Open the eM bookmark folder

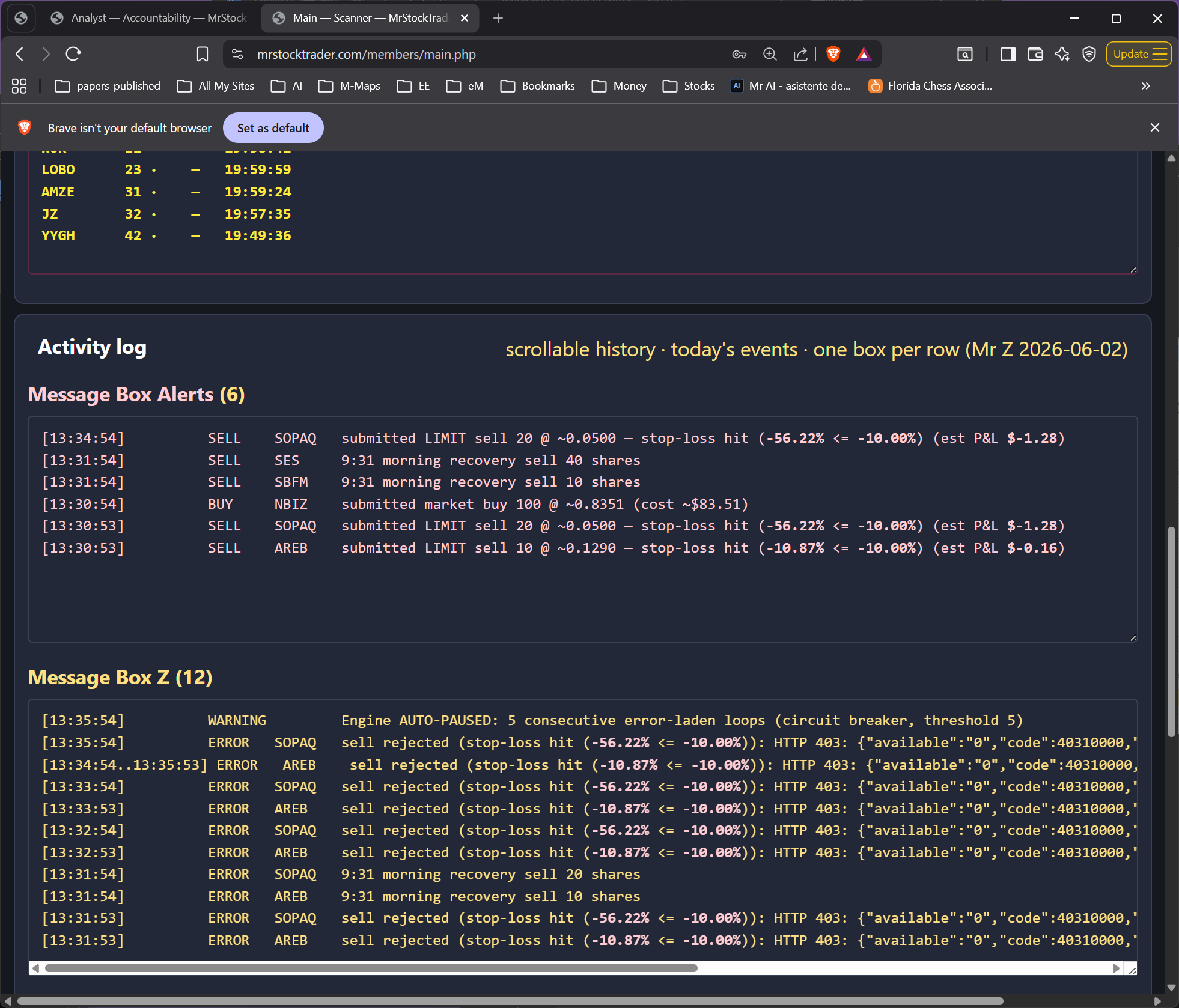[465, 86]
